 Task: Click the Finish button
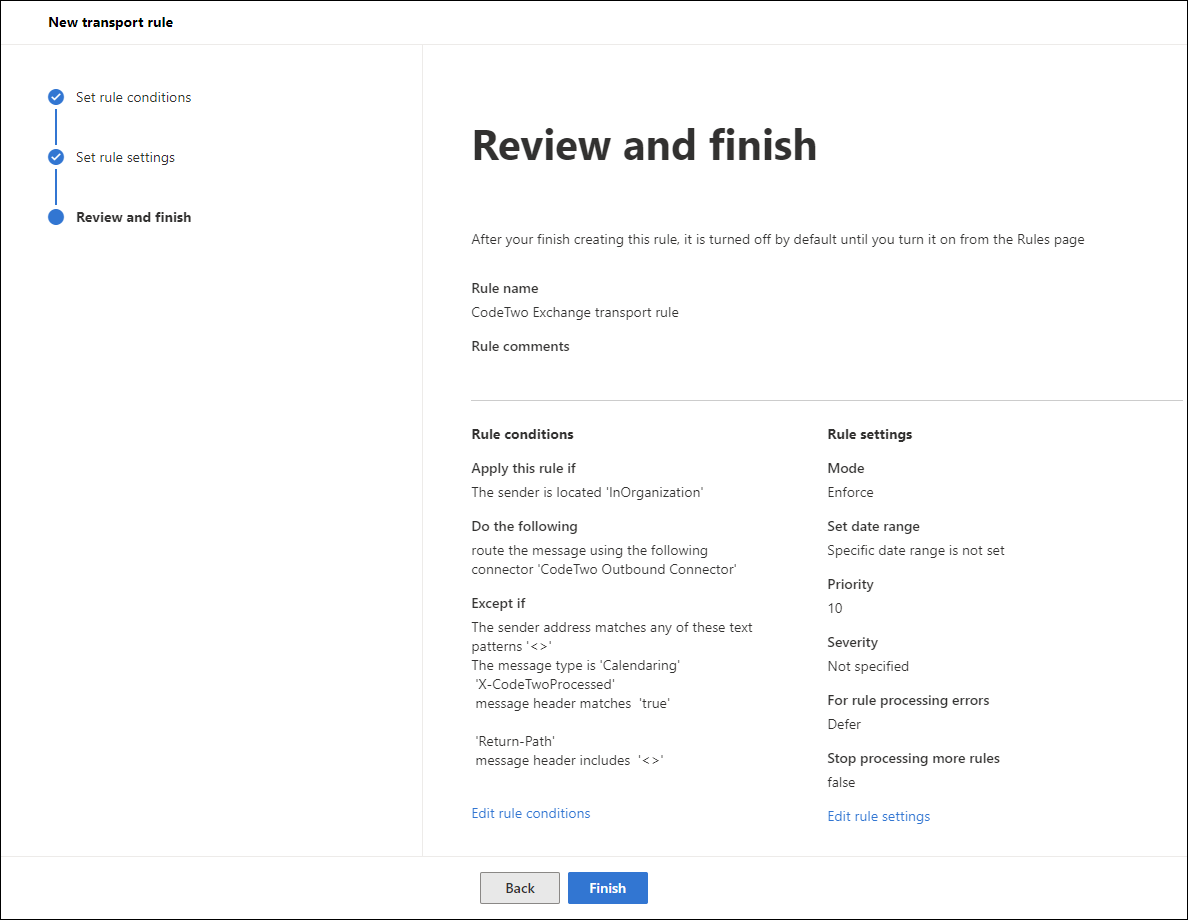coord(608,887)
